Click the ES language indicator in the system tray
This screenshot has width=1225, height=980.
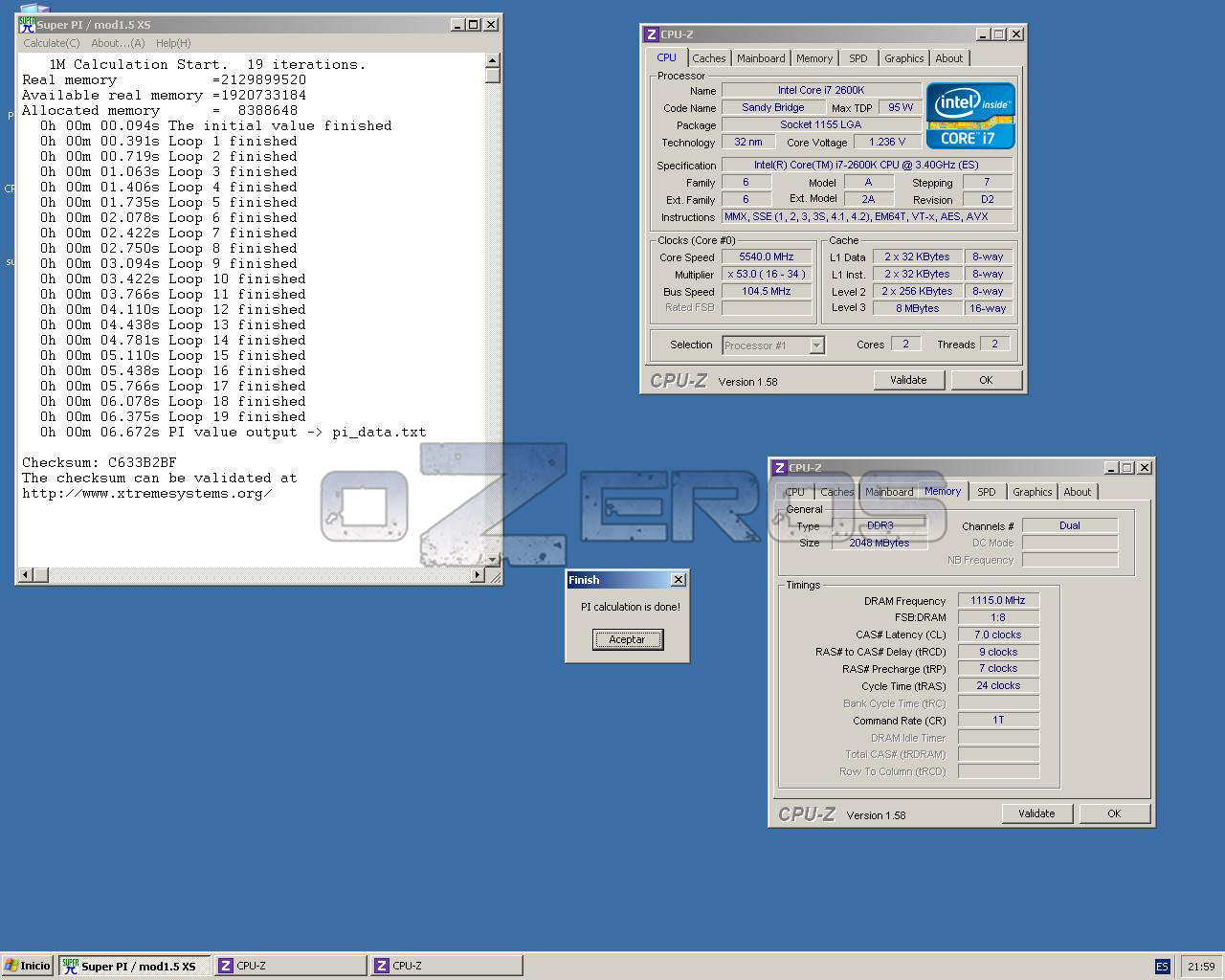[x=1162, y=967]
